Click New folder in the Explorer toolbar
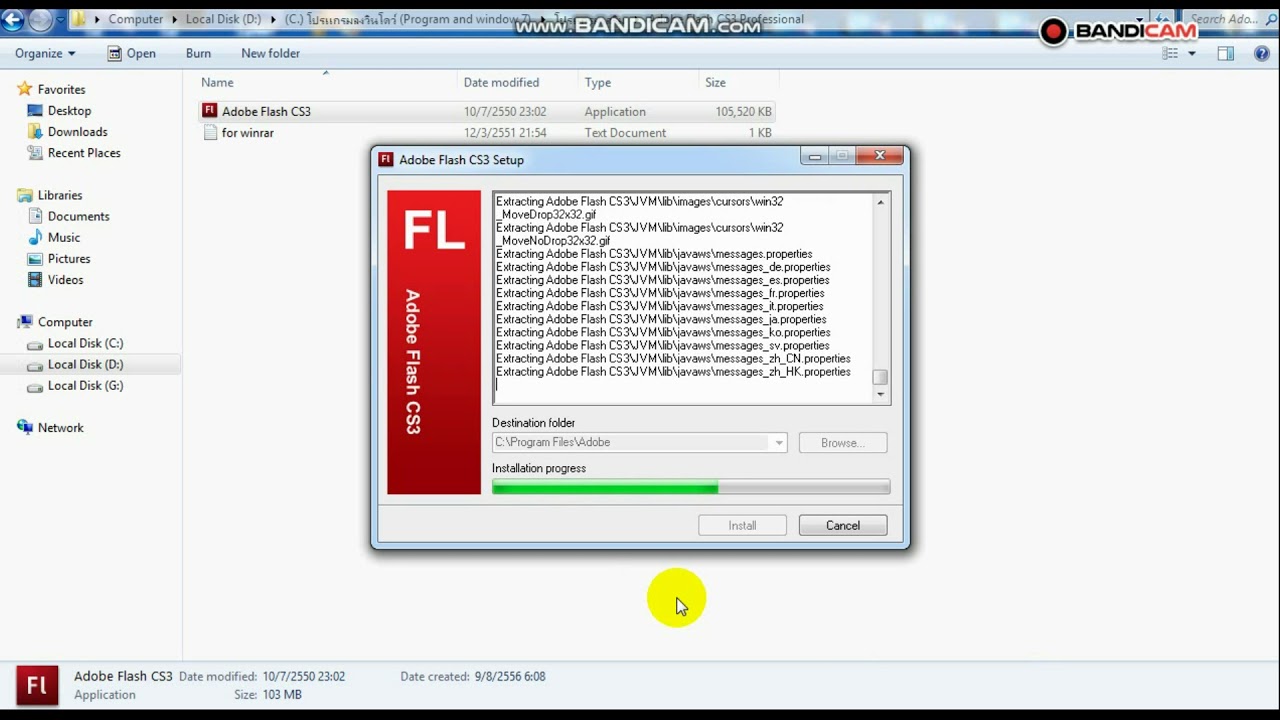 point(270,53)
